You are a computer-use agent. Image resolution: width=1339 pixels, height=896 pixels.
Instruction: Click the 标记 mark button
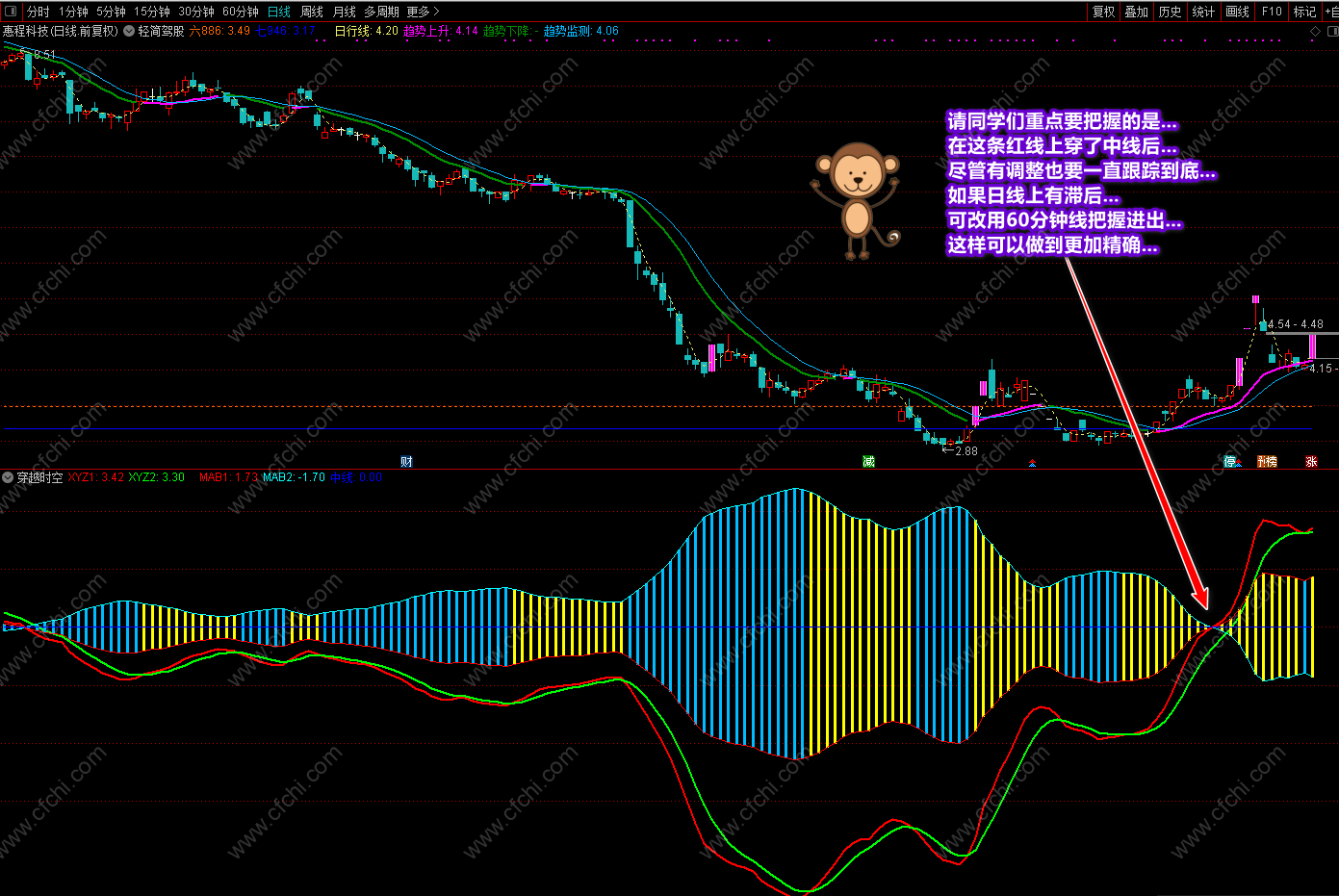[x=1304, y=12]
